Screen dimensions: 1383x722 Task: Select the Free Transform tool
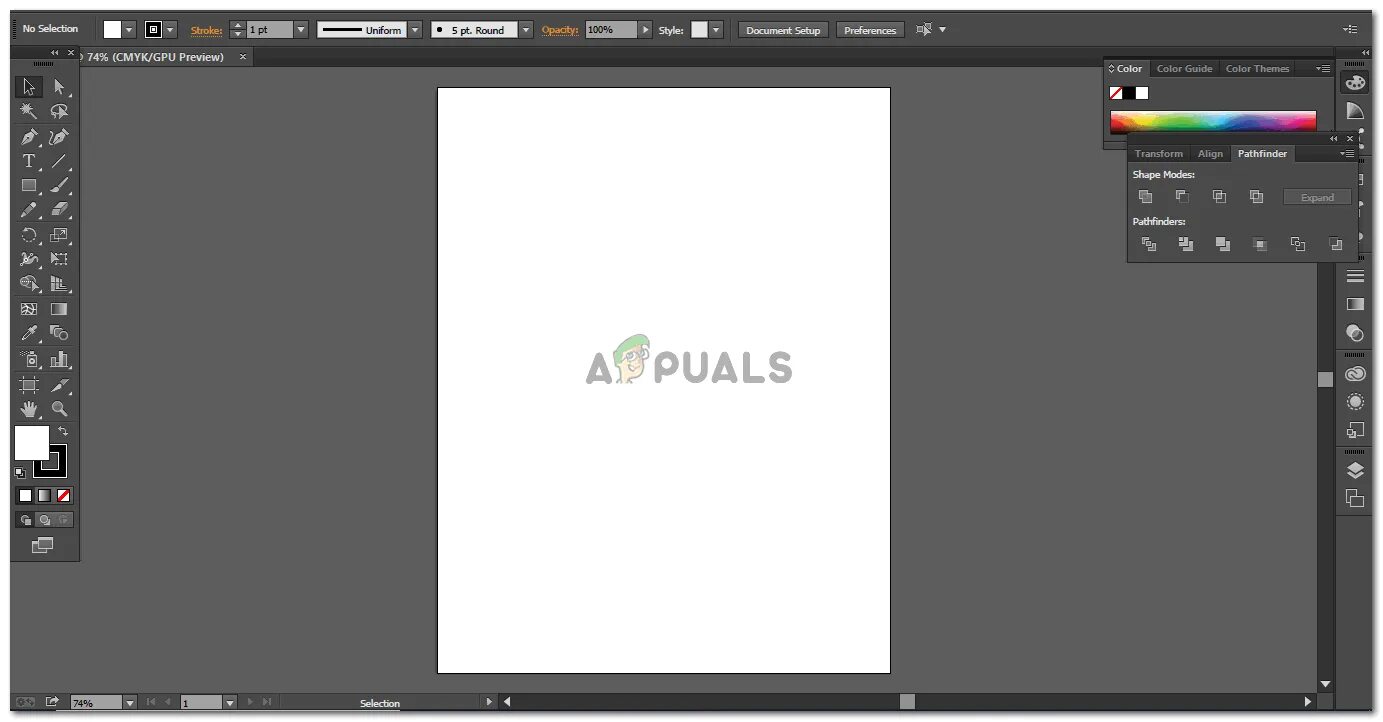59,260
